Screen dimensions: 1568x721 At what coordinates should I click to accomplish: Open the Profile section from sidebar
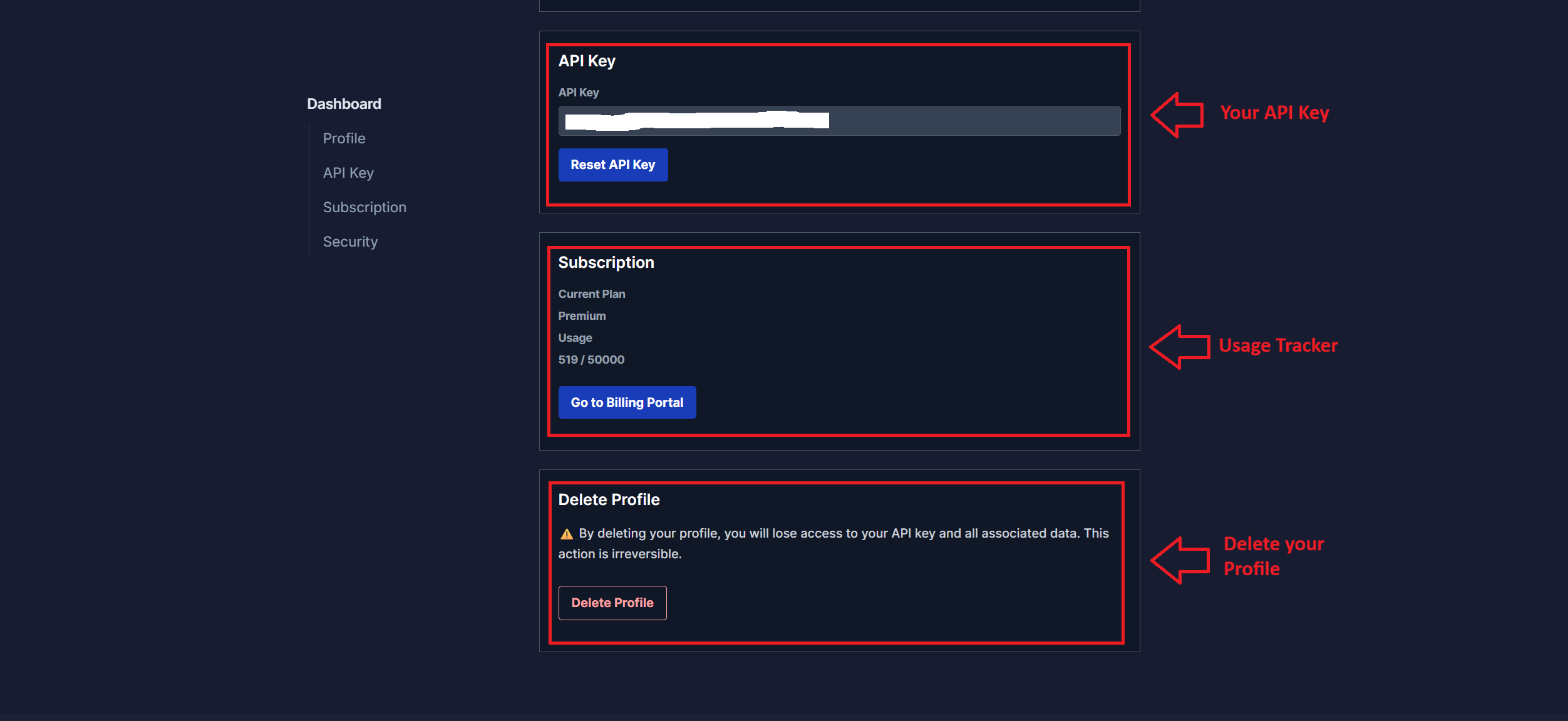pyautogui.click(x=344, y=138)
